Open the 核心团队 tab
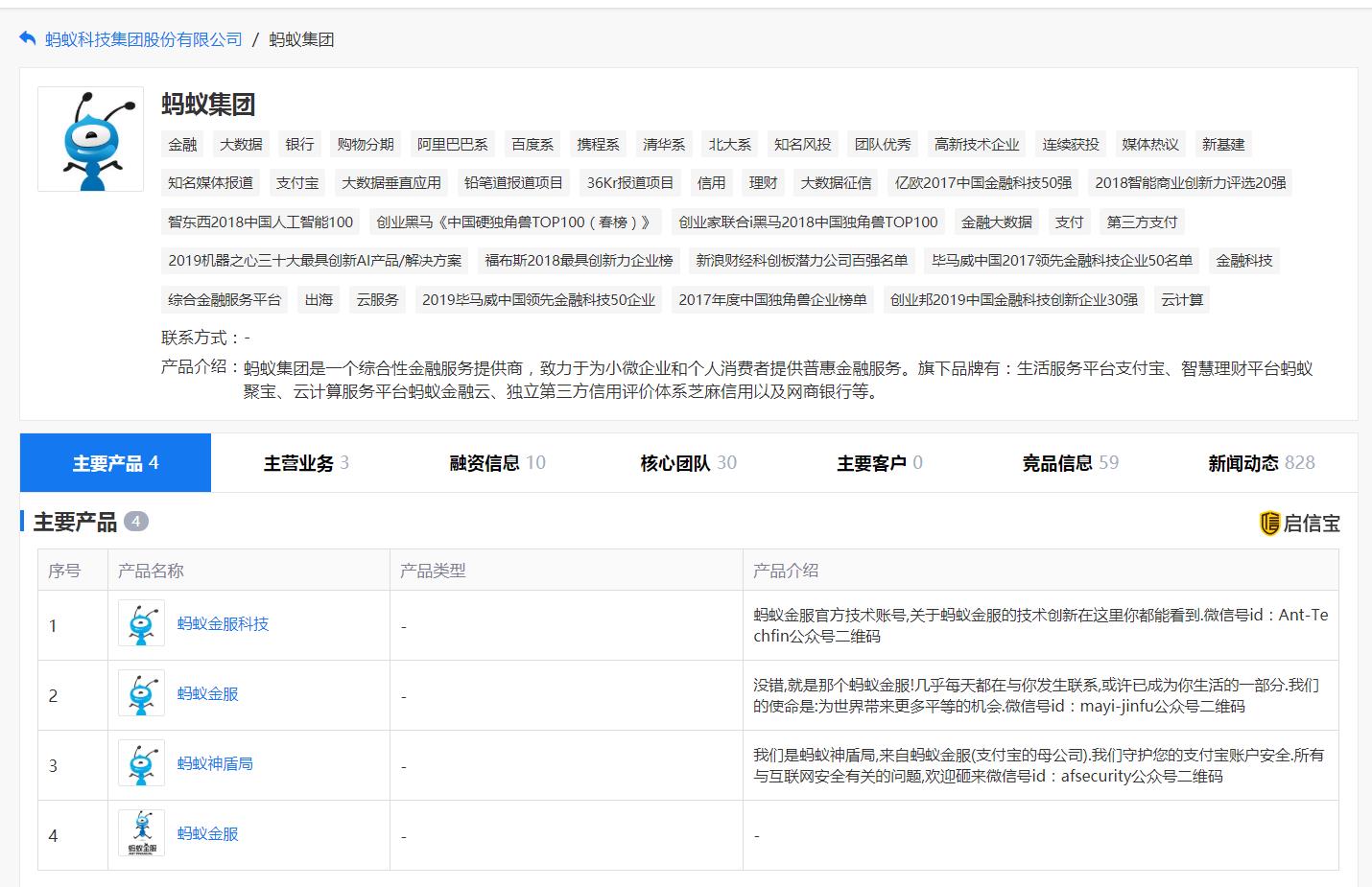 click(x=685, y=462)
